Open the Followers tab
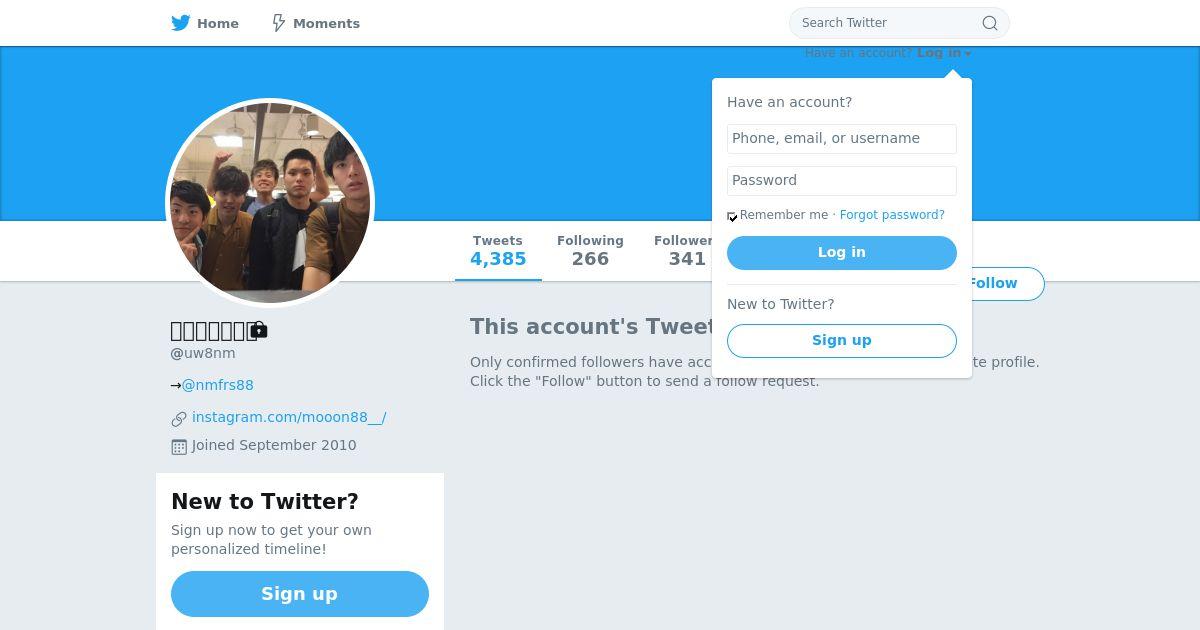Viewport: 1200px width, 630px height. (682, 251)
